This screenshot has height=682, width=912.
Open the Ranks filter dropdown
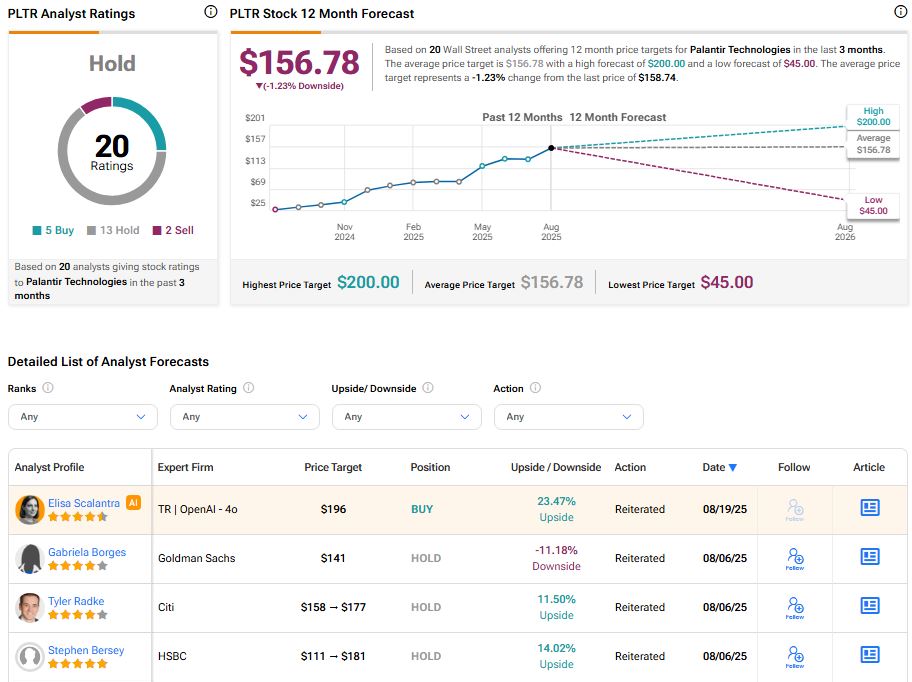[83, 417]
